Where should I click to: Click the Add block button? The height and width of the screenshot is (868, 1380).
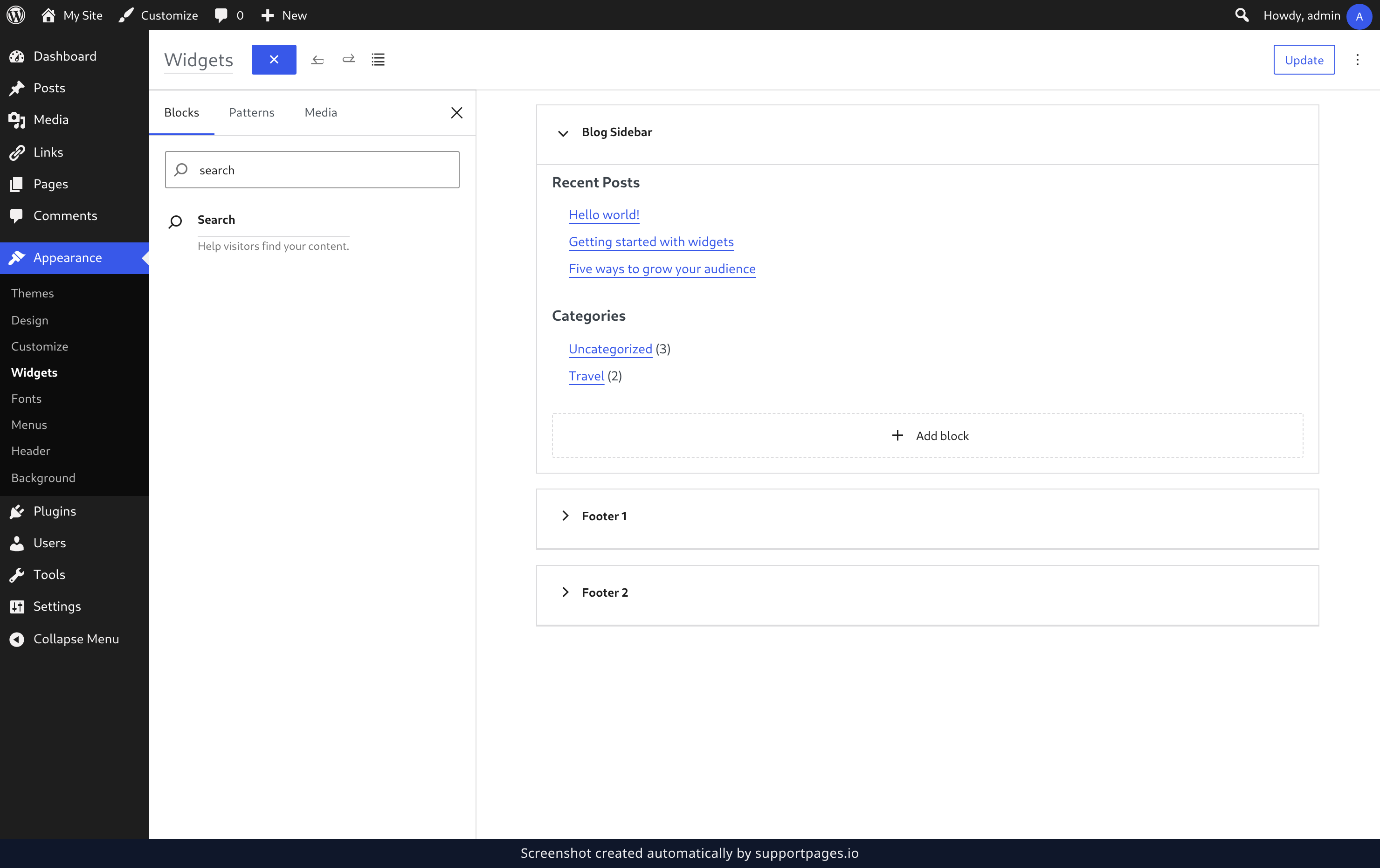(927, 435)
